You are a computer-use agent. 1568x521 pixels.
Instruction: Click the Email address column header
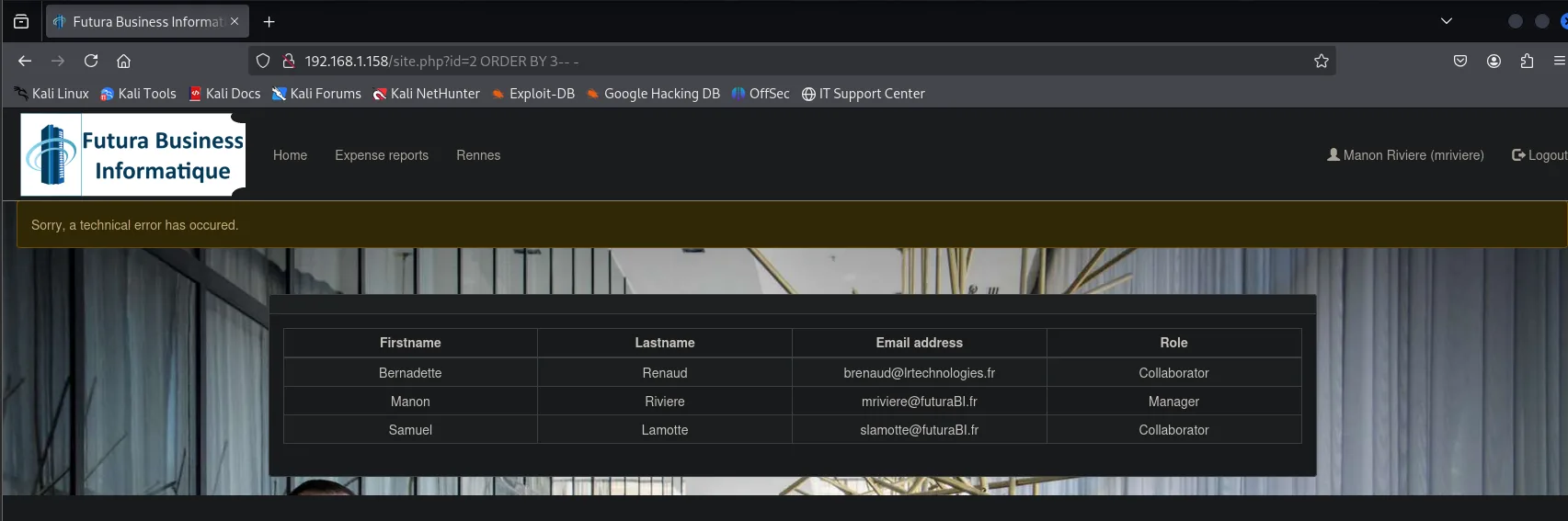point(920,343)
